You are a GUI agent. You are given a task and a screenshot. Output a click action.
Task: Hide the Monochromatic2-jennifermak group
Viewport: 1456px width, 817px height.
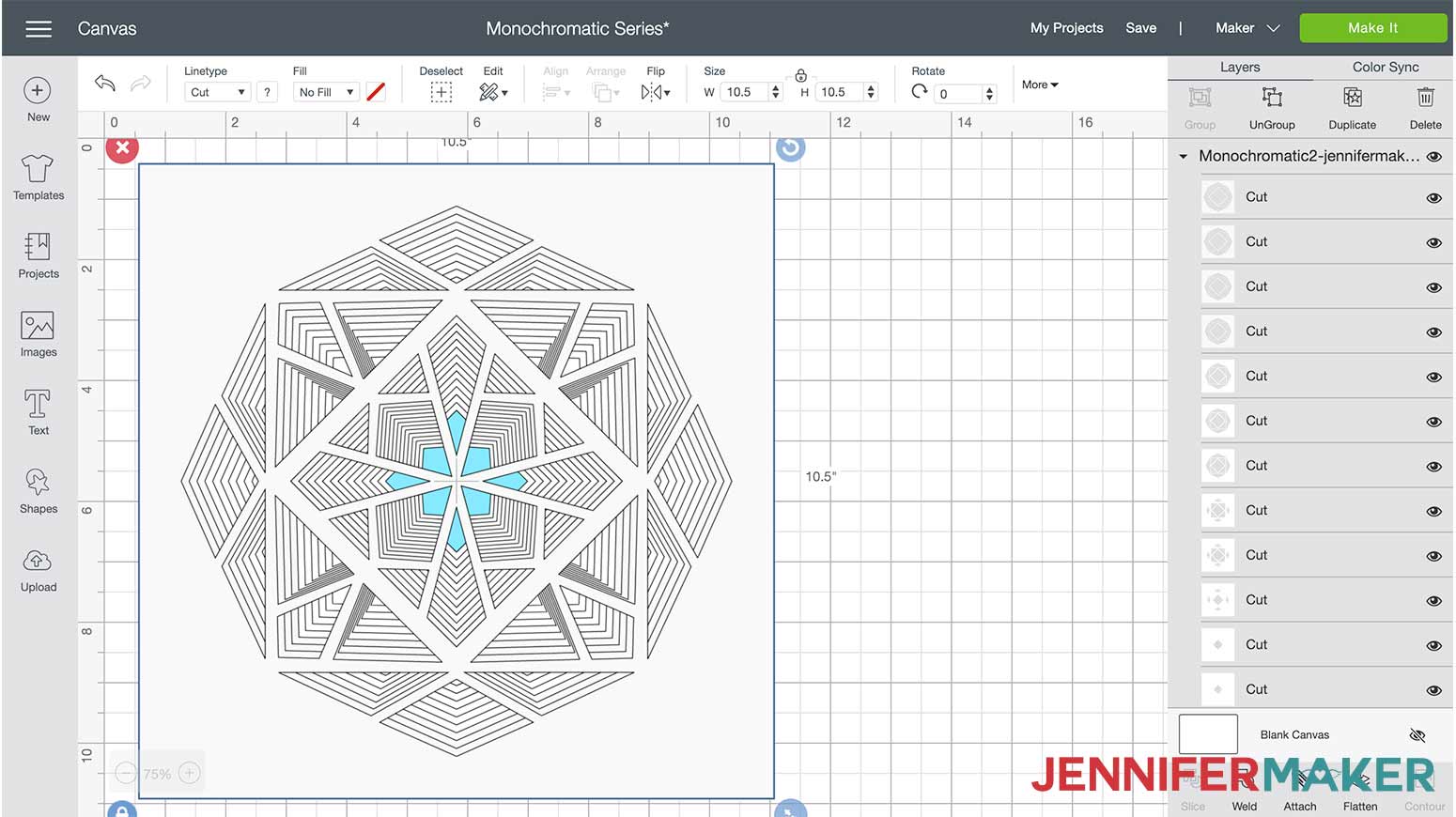click(1433, 157)
